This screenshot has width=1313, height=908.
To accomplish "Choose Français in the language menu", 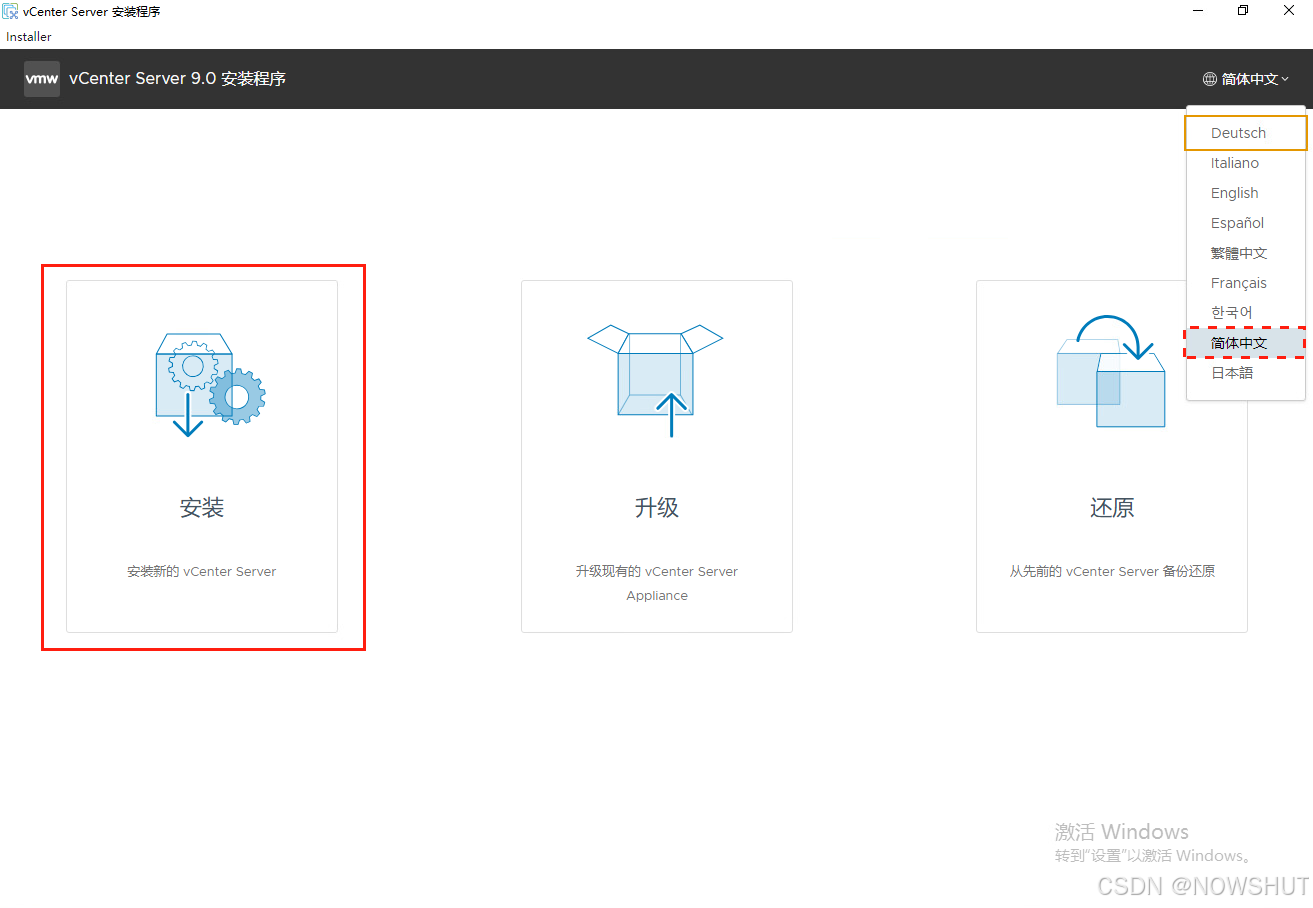I will [1246, 283].
